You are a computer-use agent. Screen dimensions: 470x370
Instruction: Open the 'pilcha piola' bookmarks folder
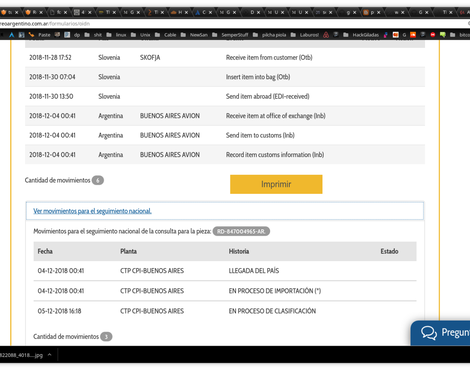tap(269, 35)
